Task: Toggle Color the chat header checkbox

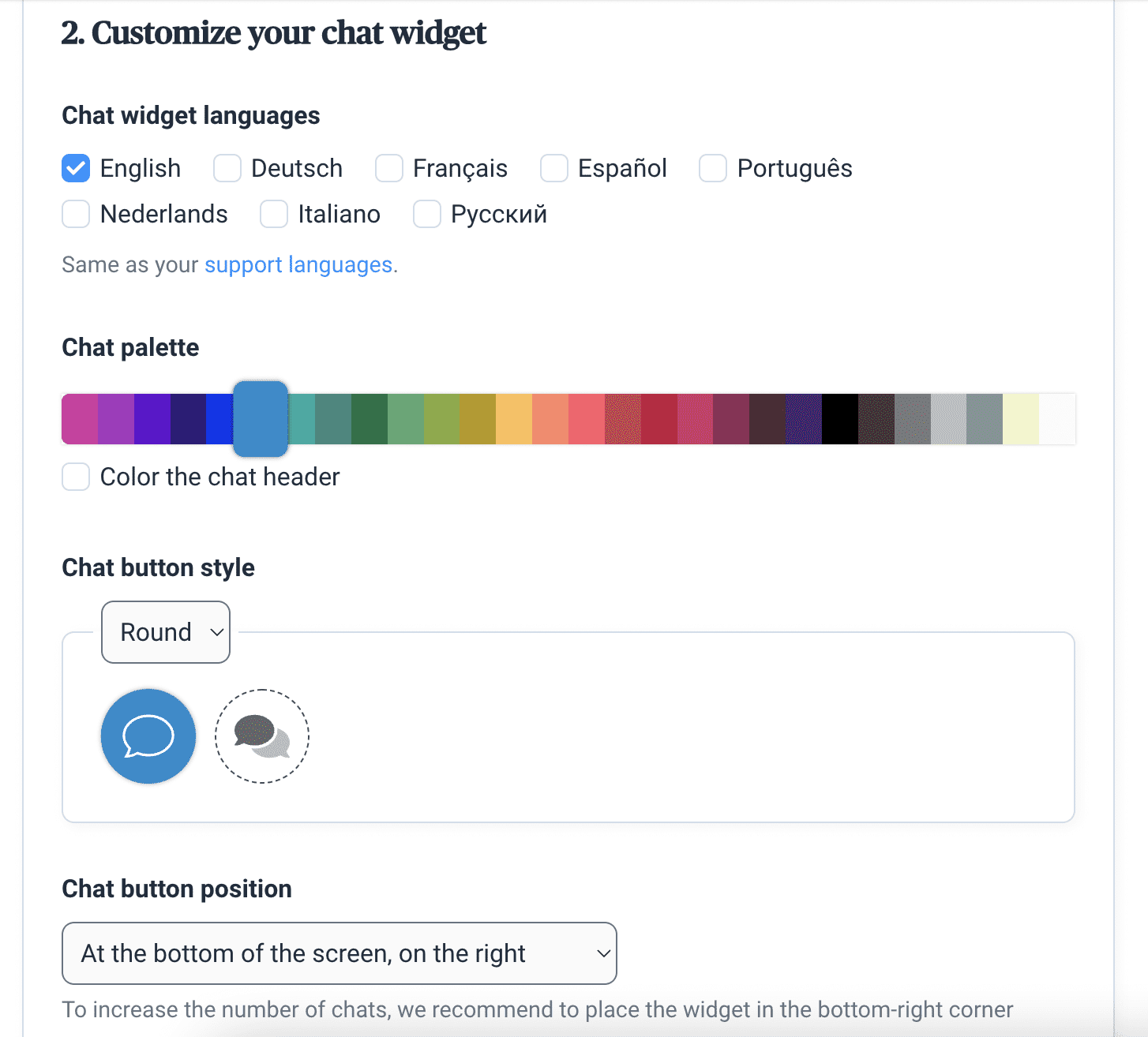Action: point(76,477)
